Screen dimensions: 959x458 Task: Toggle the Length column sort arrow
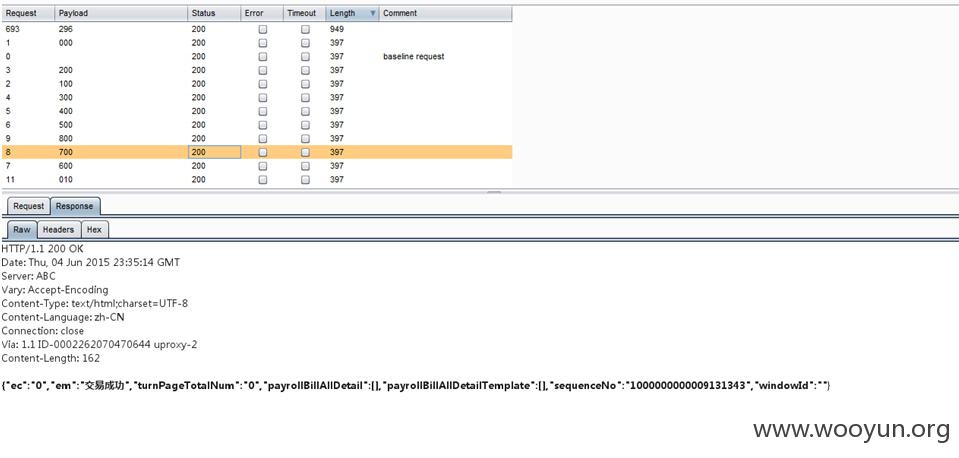[x=373, y=13]
